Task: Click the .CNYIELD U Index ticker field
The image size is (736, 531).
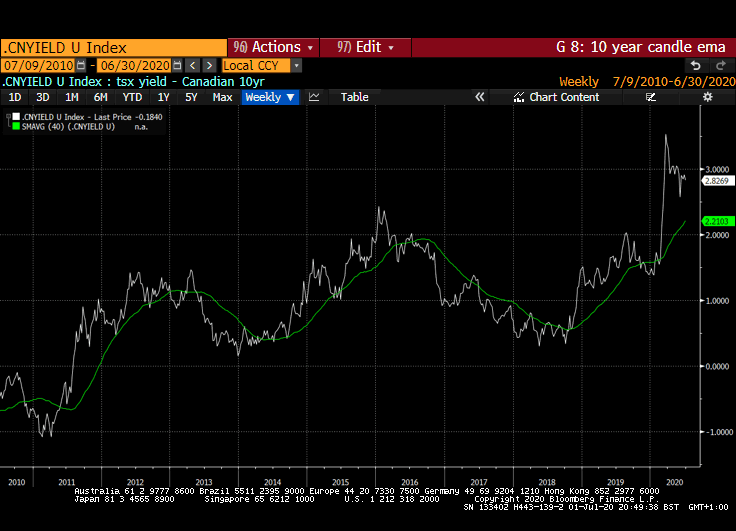Action: pyautogui.click(x=114, y=48)
